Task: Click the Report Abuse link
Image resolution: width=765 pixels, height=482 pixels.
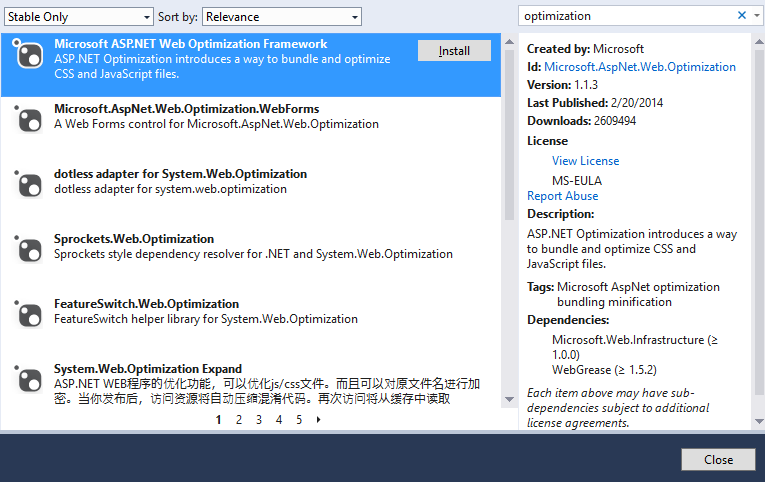Action: (x=563, y=196)
